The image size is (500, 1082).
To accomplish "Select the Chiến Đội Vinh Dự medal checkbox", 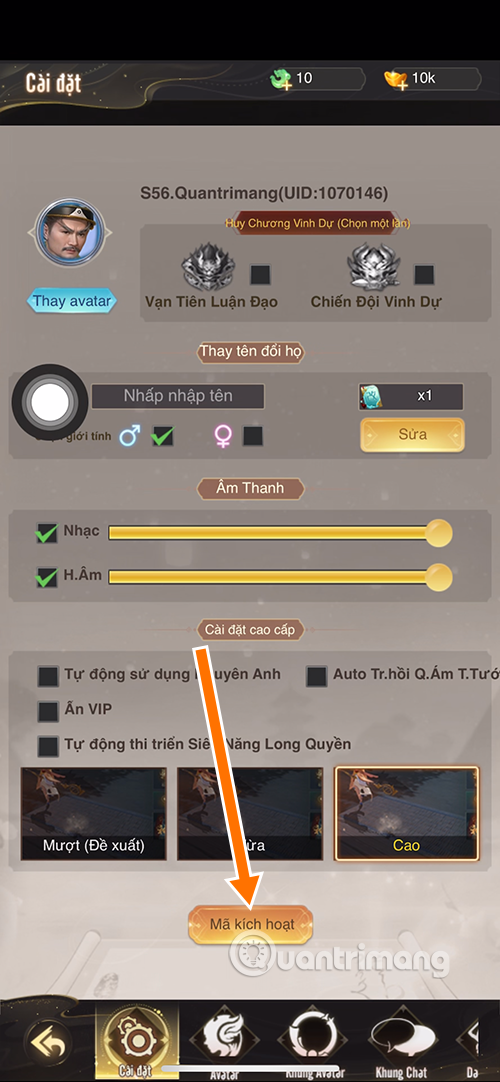I will tap(424, 275).
